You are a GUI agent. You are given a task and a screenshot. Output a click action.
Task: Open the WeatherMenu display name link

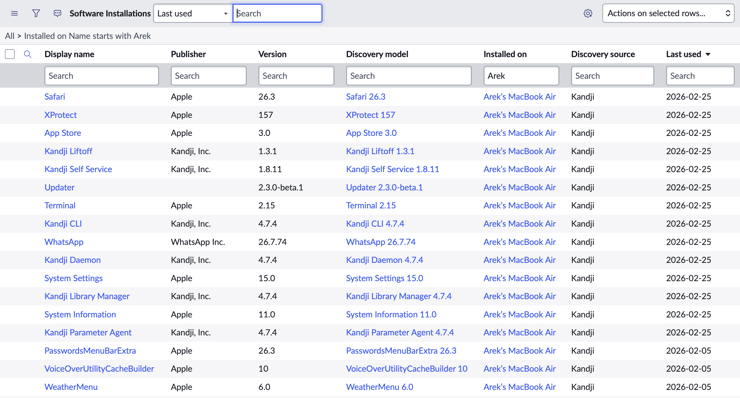click(x=71, y=387)
